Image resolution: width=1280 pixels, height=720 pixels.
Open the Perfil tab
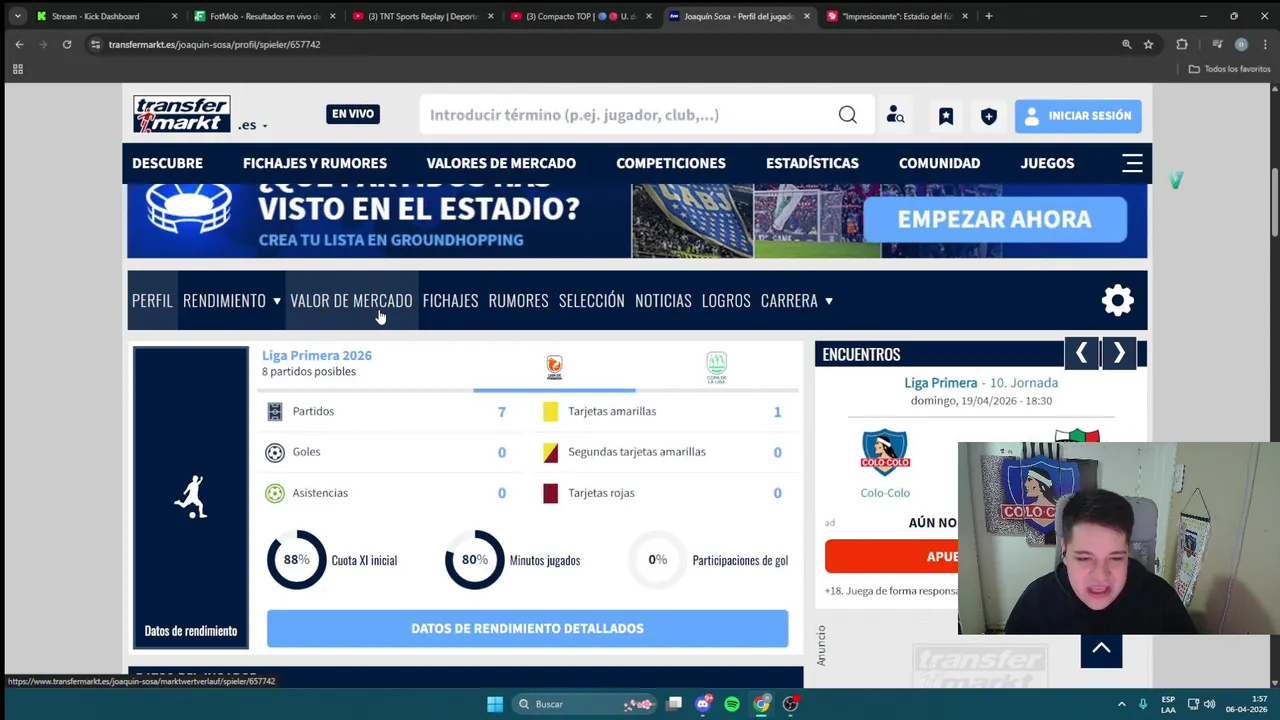(152, 300)
